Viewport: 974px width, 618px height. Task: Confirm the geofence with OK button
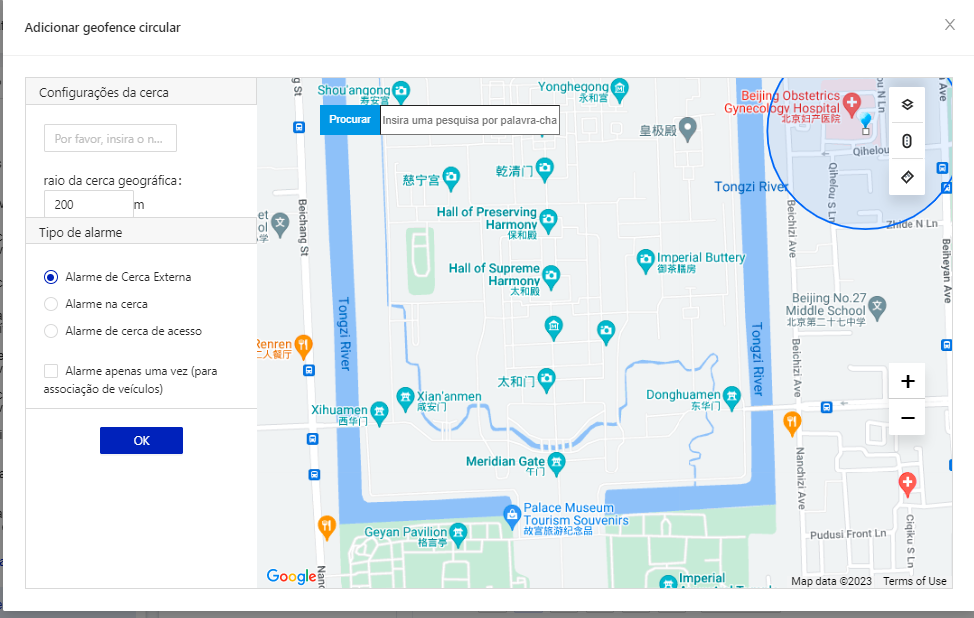[x=141, y=441]
